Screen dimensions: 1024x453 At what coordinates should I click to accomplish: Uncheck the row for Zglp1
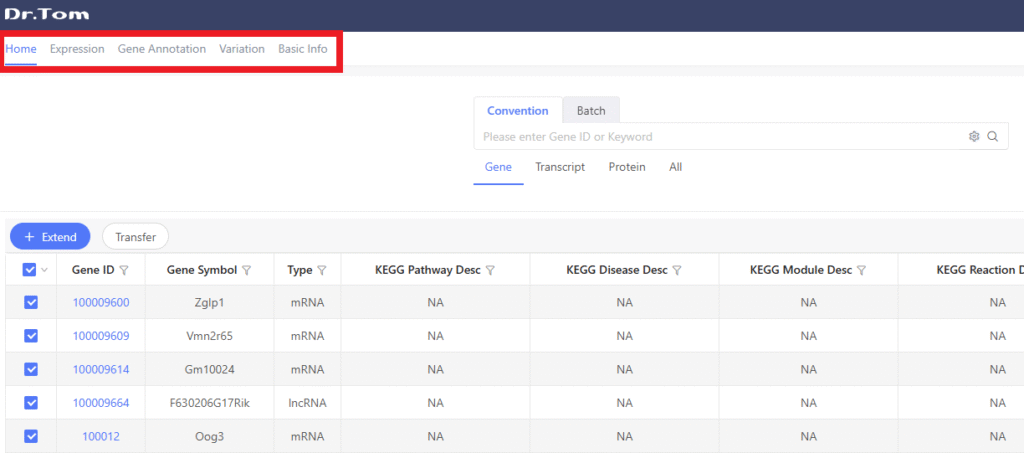click(31, 303)
